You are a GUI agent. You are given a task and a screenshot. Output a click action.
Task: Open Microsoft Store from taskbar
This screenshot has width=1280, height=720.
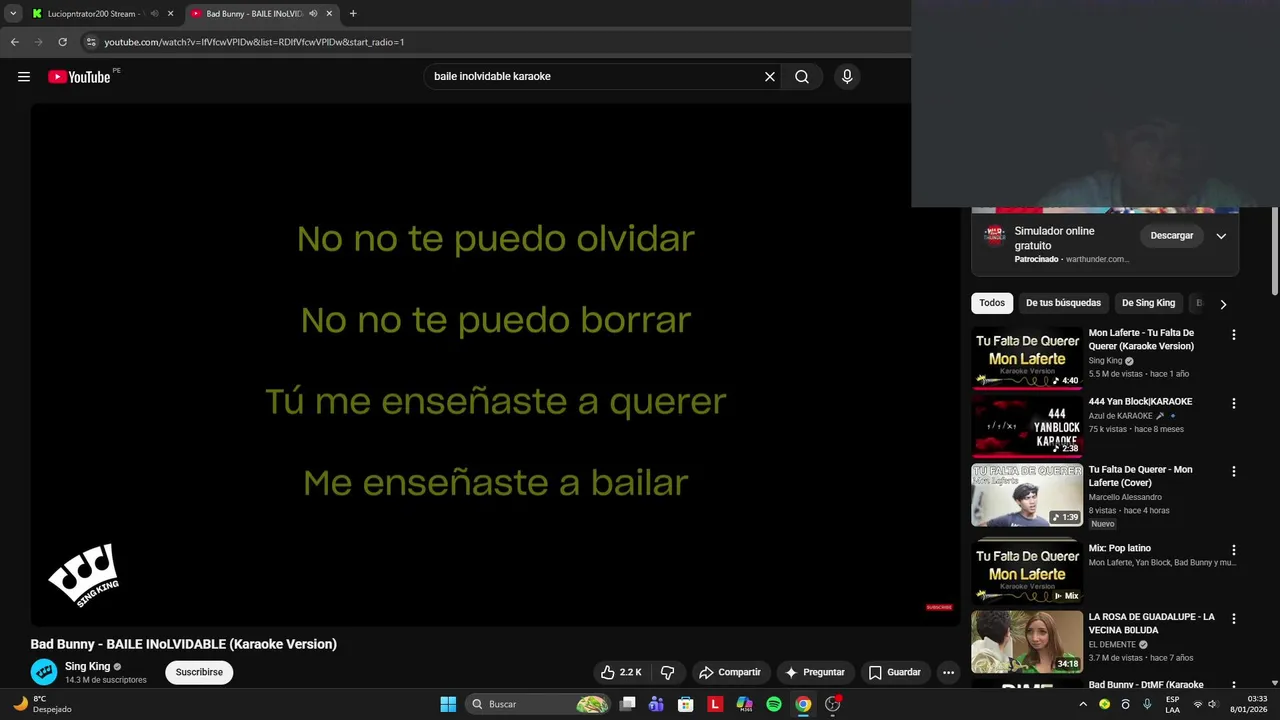pos(686,704)
